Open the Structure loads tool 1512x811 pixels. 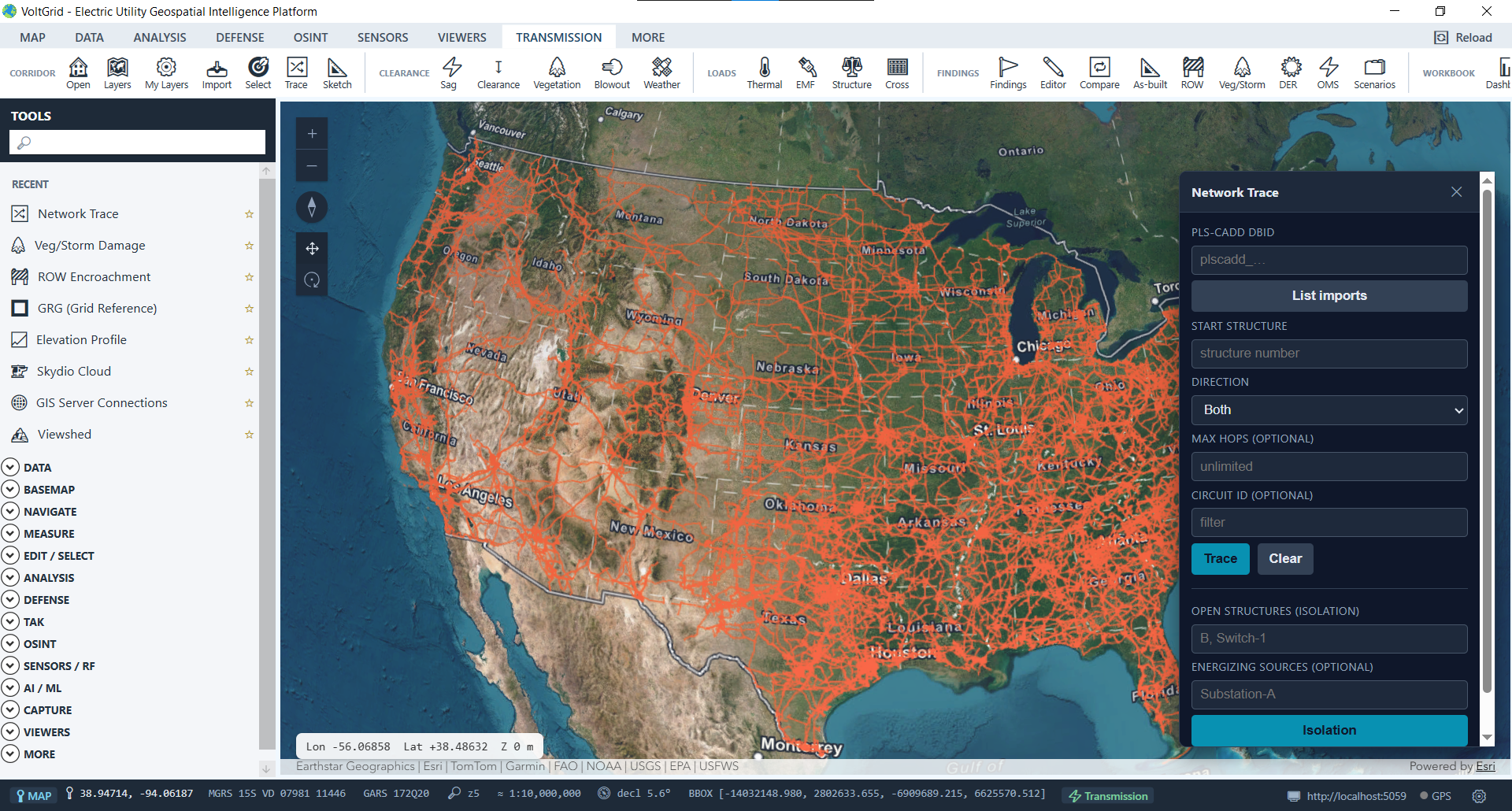(x=852, y=73)
